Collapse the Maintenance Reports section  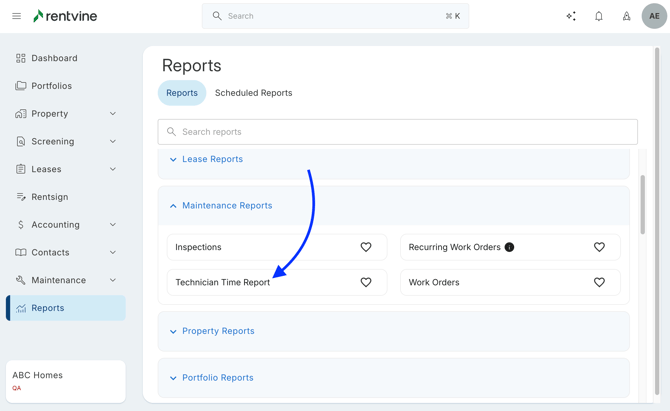point(227,206)
